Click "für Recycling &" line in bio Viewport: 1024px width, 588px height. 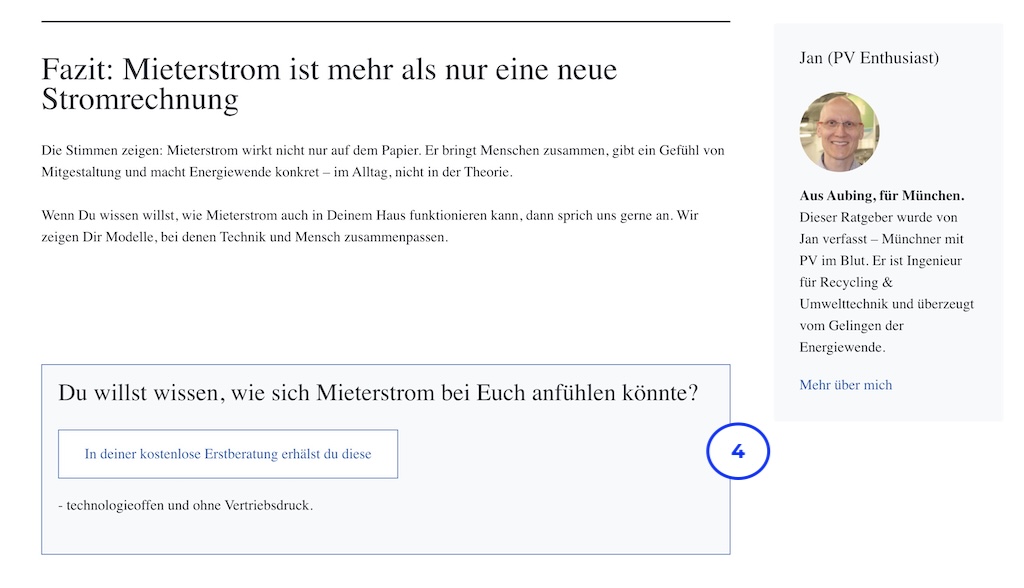coord(846,282)
